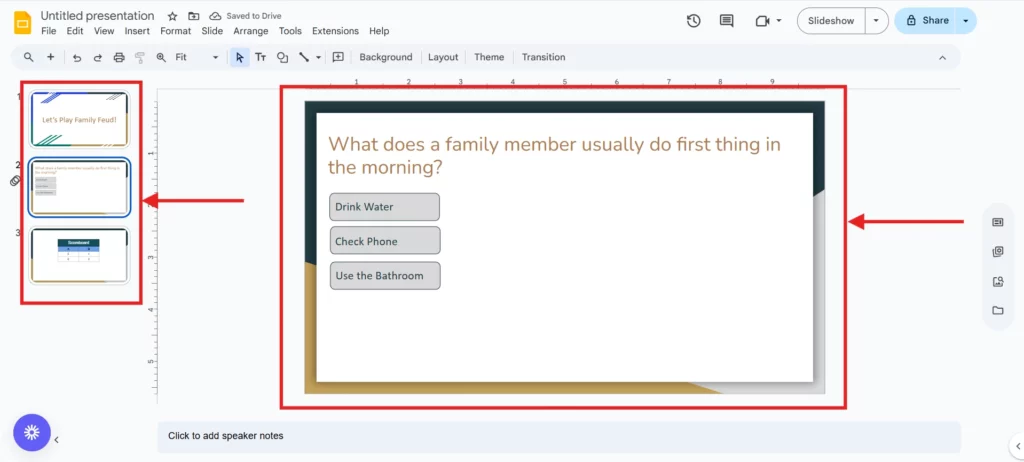This screenshot has width=1024, height=462.
Task: Open the comments panel icon
Action: pyautogui.click(x=726, y=21)
